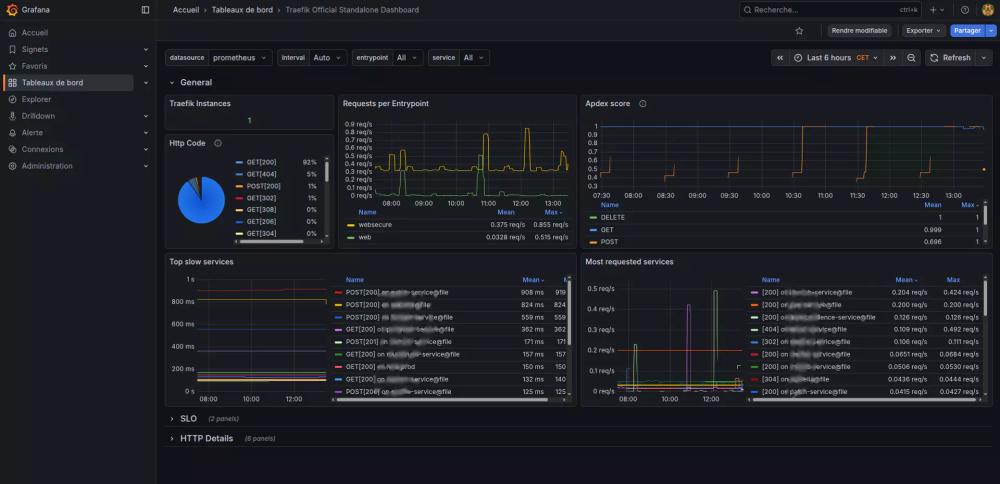Click info icon beside Apdex score

(642, 103)
